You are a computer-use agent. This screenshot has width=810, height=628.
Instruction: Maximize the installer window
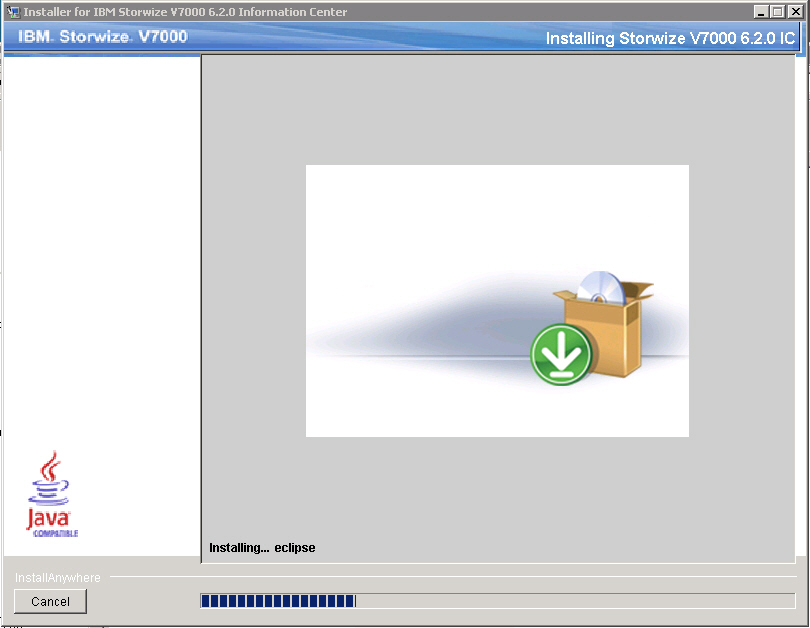(x=777, y=11)
